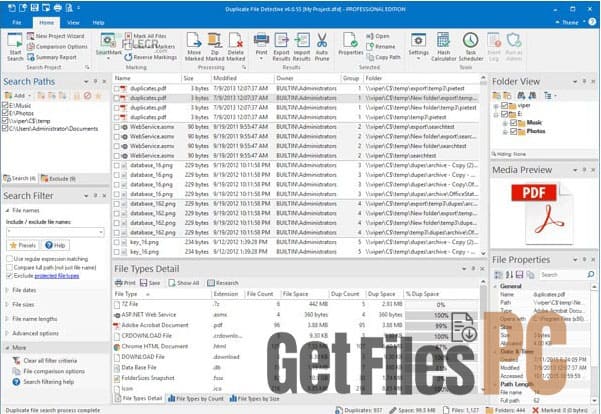Click the Help button in Search Filter
Image resolution: width=601 pixels, height=414 pixels.
click(x=56, y=245)
